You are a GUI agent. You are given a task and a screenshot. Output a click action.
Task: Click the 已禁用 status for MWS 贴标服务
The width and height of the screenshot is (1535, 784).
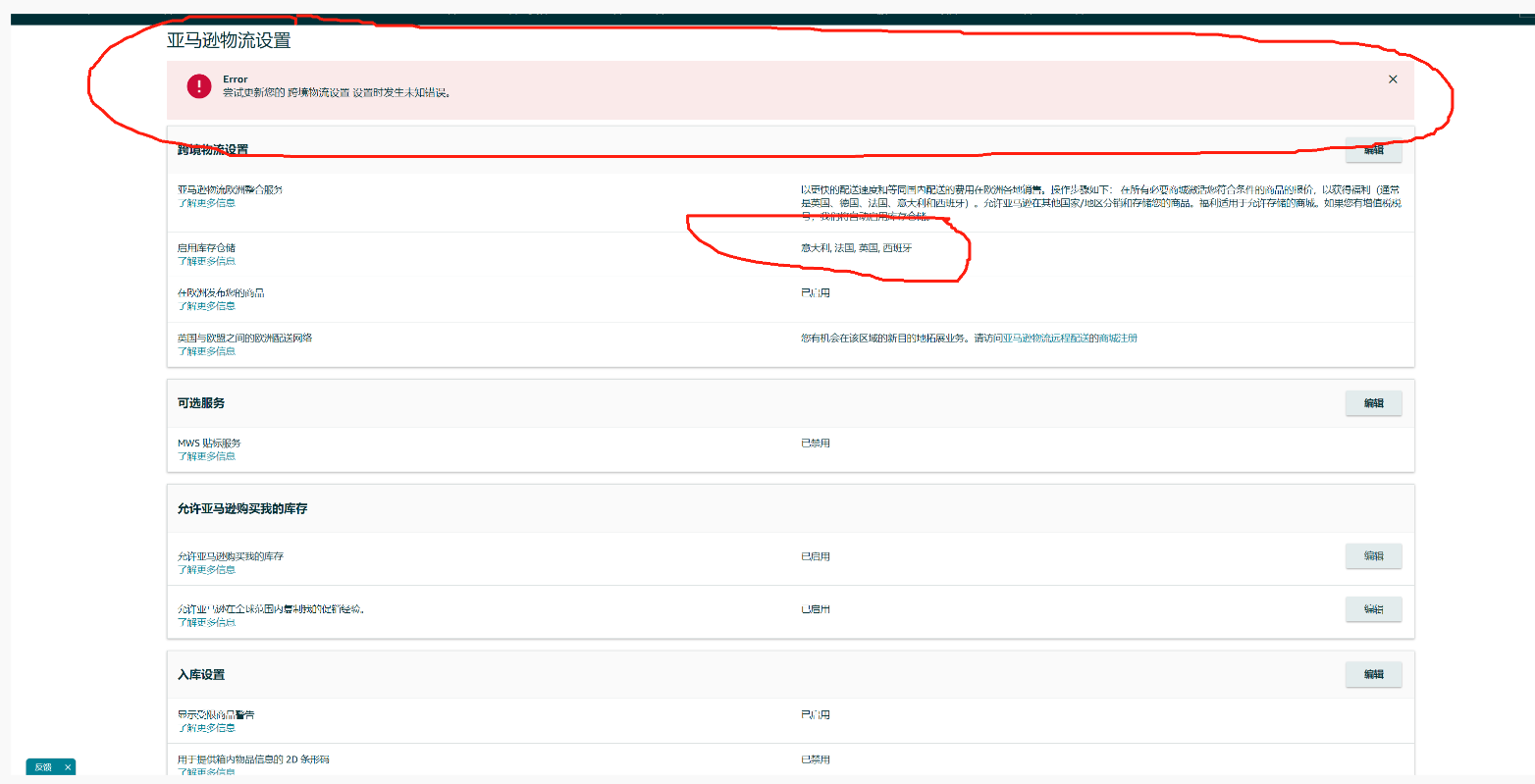(x=816, y=444)
